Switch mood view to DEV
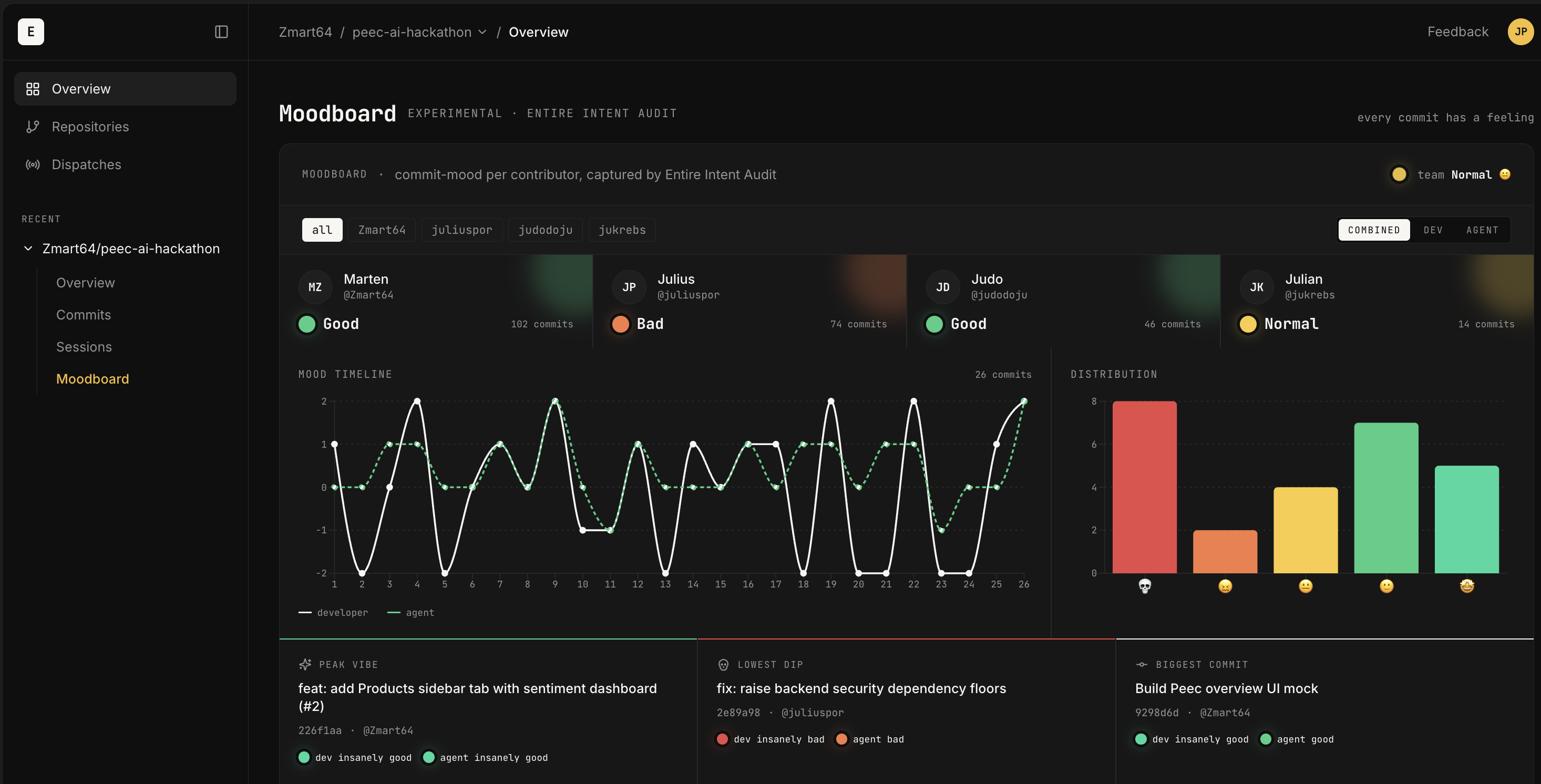The width and height of the screenshot is (1541, 784). pos(1433,230)
